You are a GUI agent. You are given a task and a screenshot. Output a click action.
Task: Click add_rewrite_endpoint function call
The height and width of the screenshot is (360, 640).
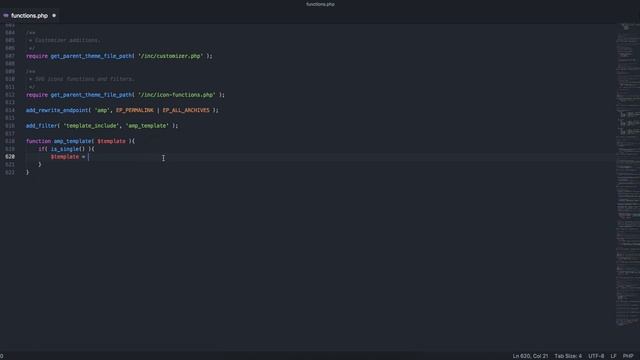point(57,110)
